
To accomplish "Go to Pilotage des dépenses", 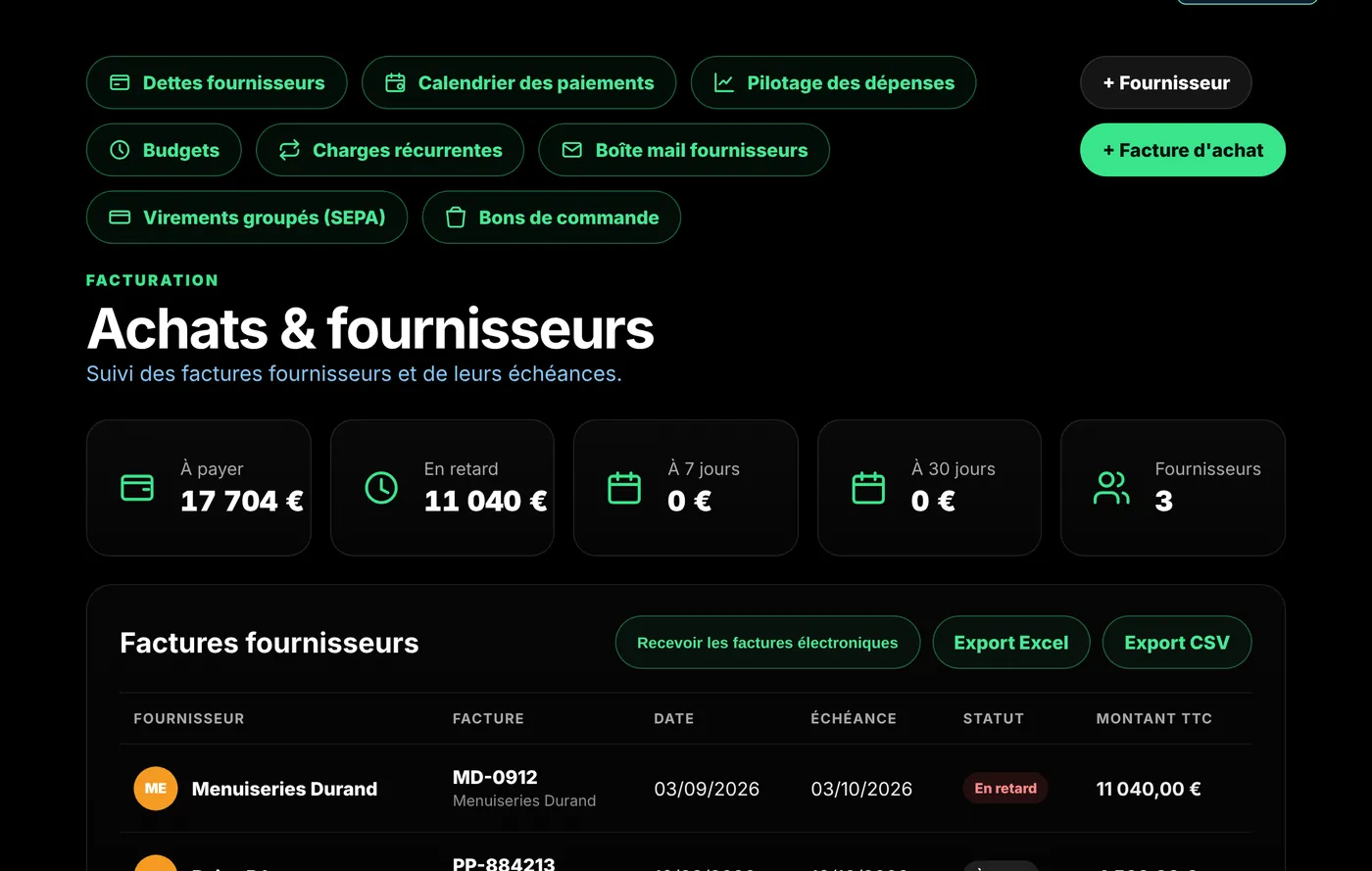I will click(833, 82).
